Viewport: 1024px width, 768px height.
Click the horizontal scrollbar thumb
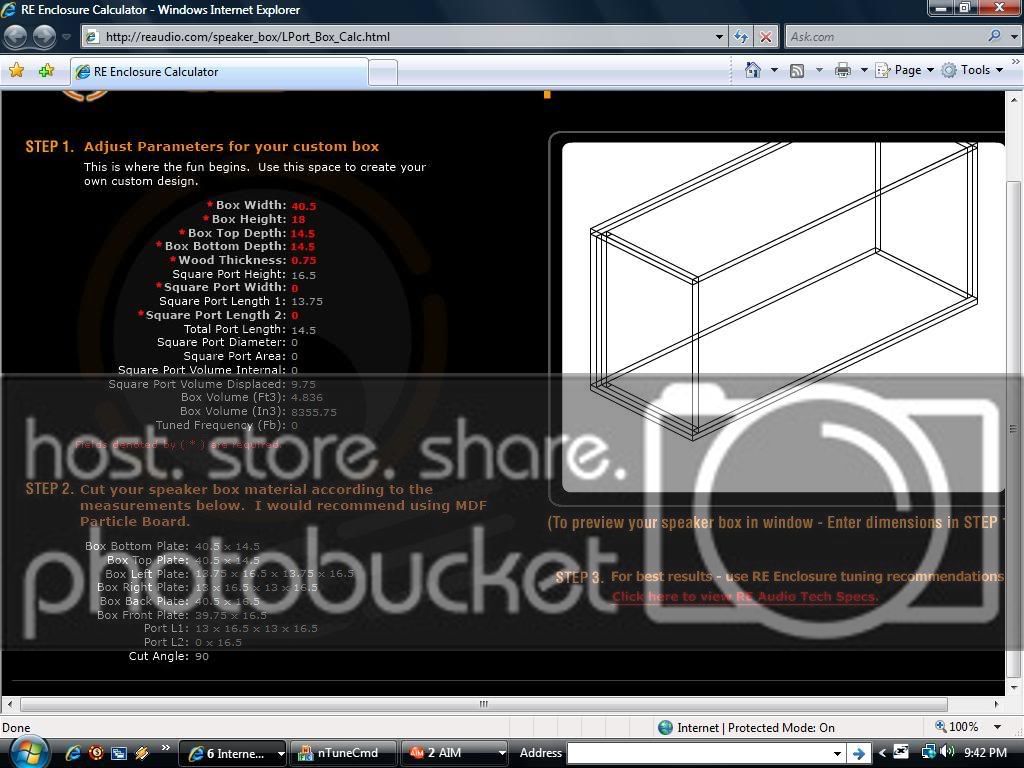pos(484,704)
